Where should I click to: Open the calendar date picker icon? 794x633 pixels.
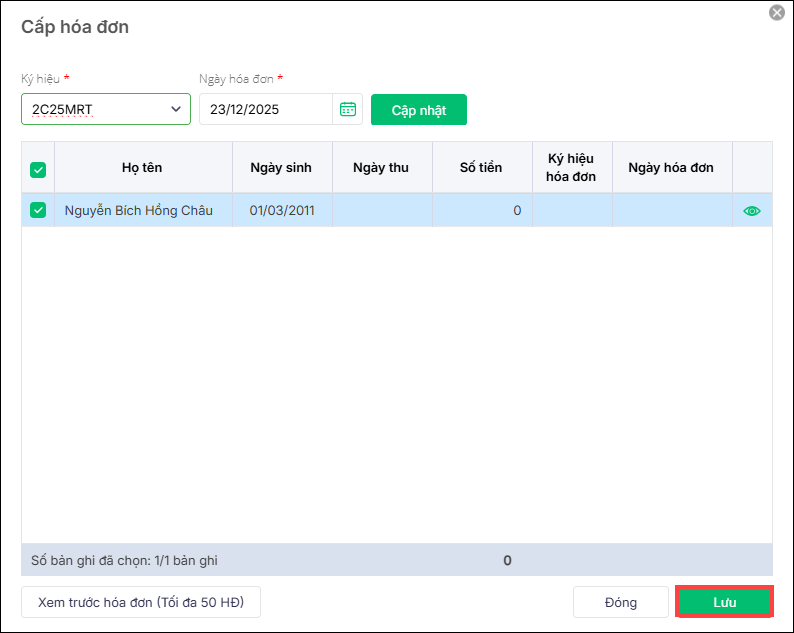348,109
